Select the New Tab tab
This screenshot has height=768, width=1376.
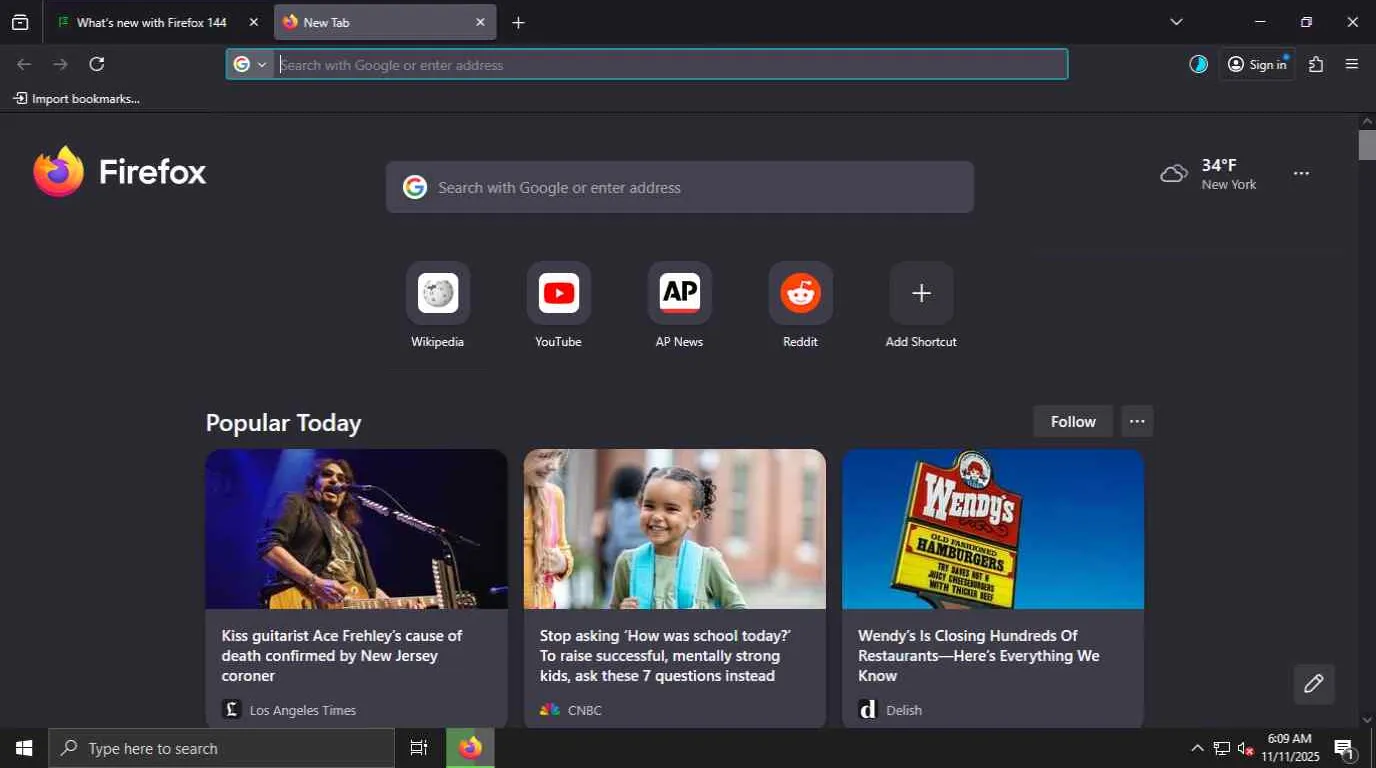pos(385,22)
